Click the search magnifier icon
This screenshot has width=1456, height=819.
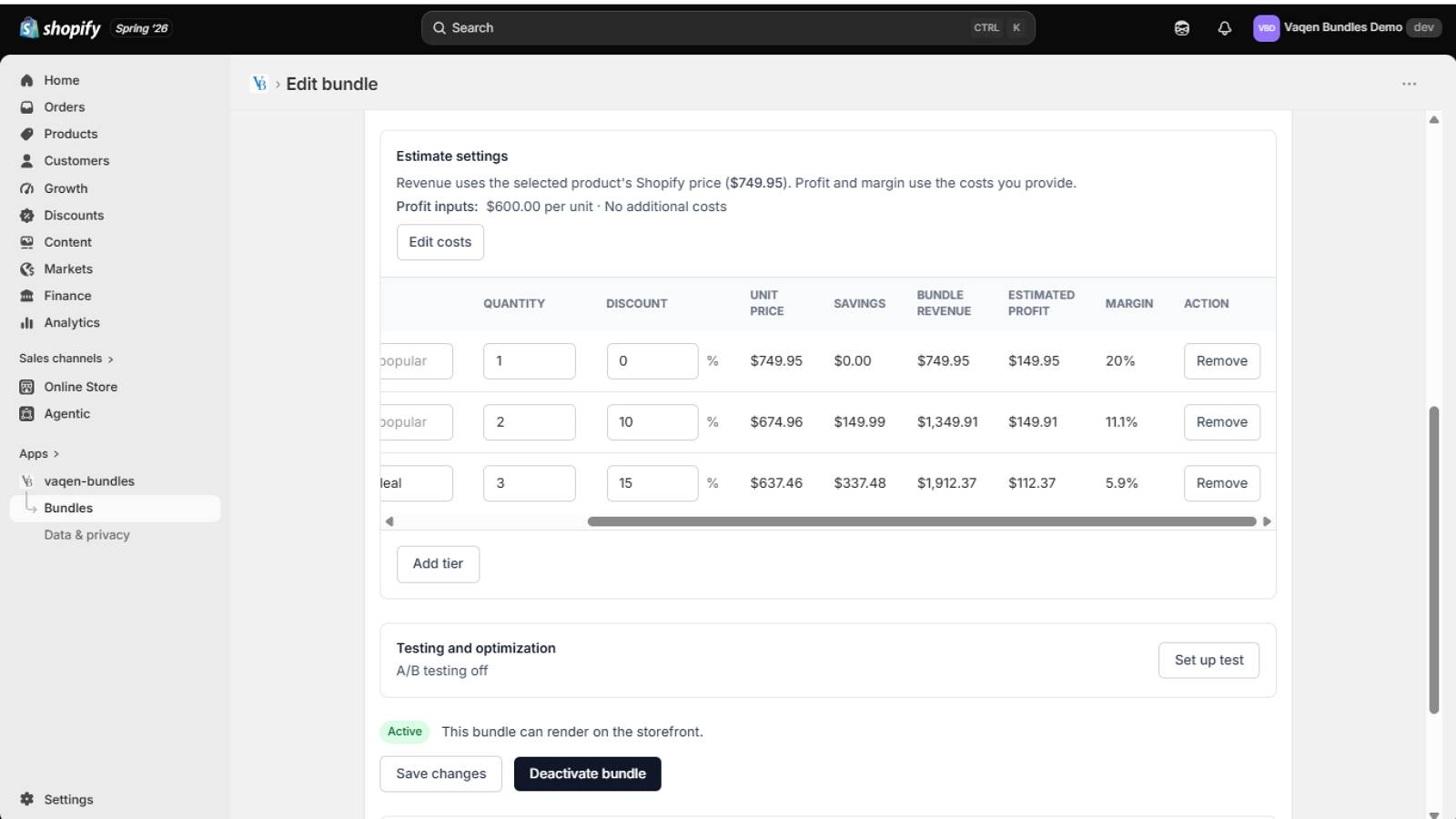click(440, 28)
